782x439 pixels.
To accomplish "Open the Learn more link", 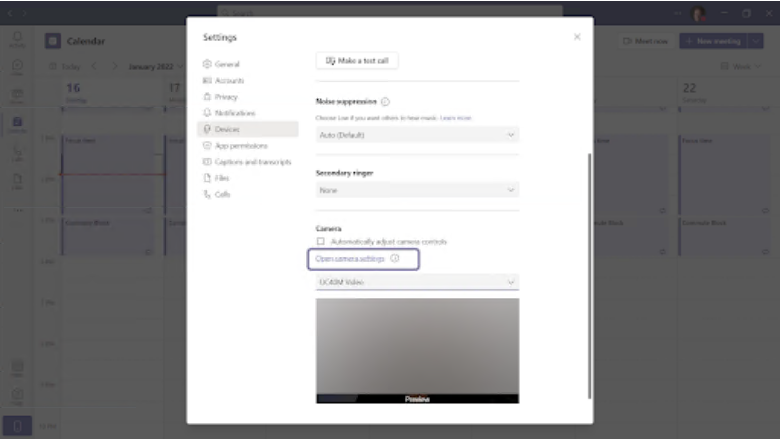I will click(456, 118).
